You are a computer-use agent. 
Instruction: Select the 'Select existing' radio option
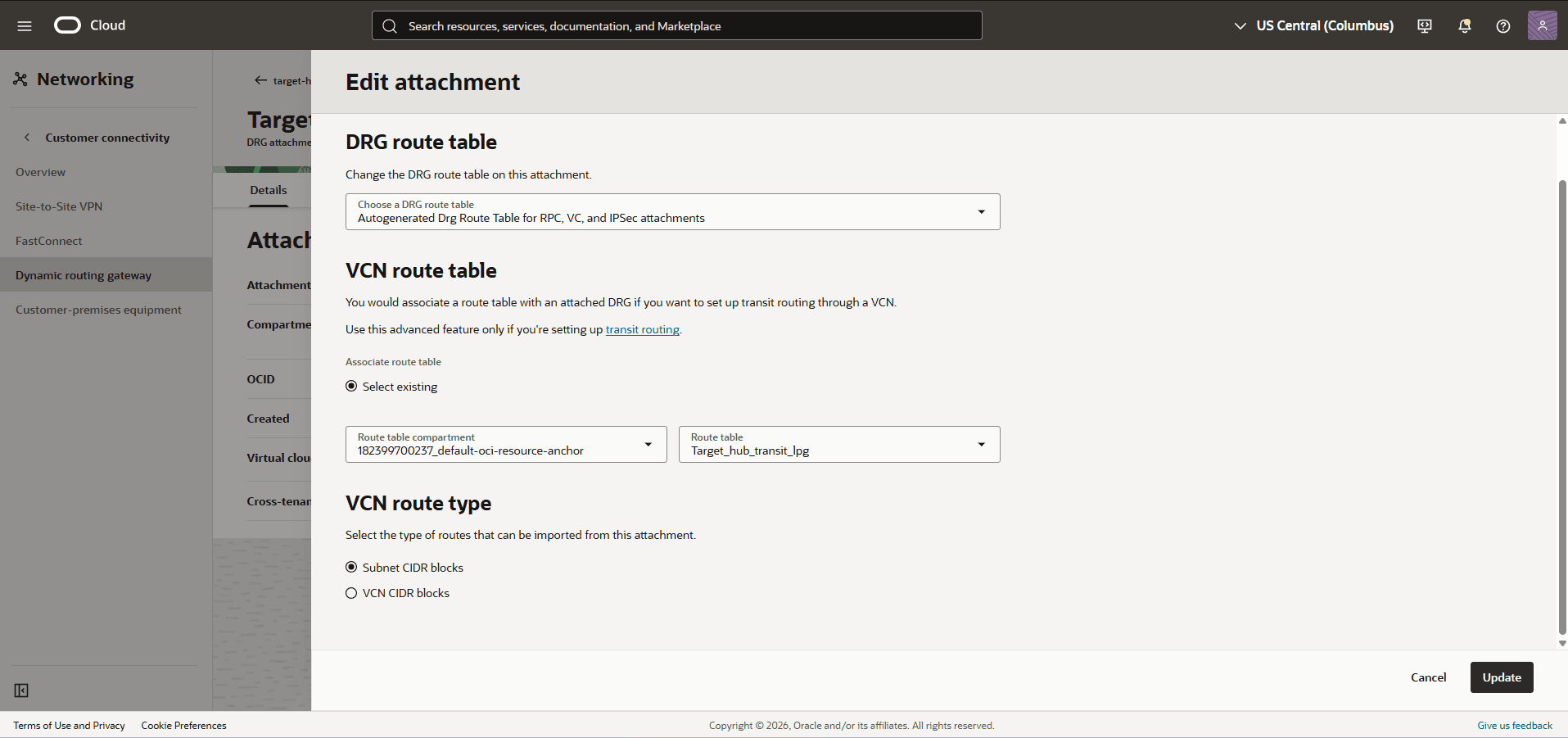coord(351,386)
